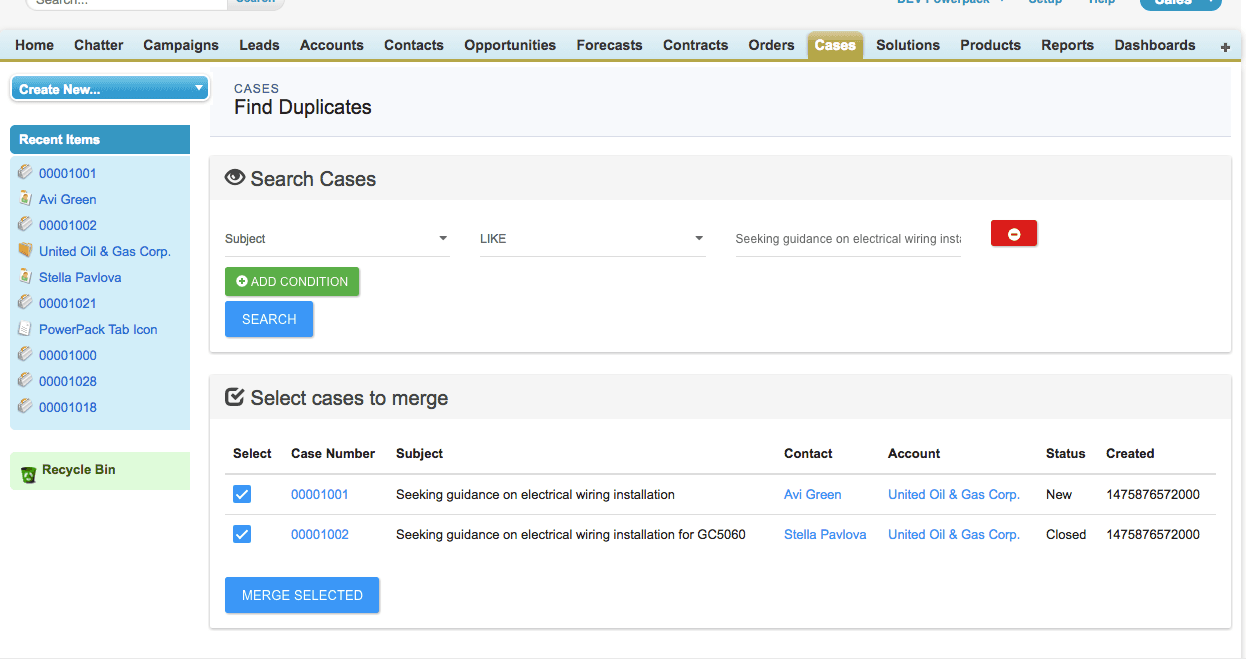This screenshot has height=659, width=1246.
Task: Open the Subject field dropdown
Action: click(337, 239)
